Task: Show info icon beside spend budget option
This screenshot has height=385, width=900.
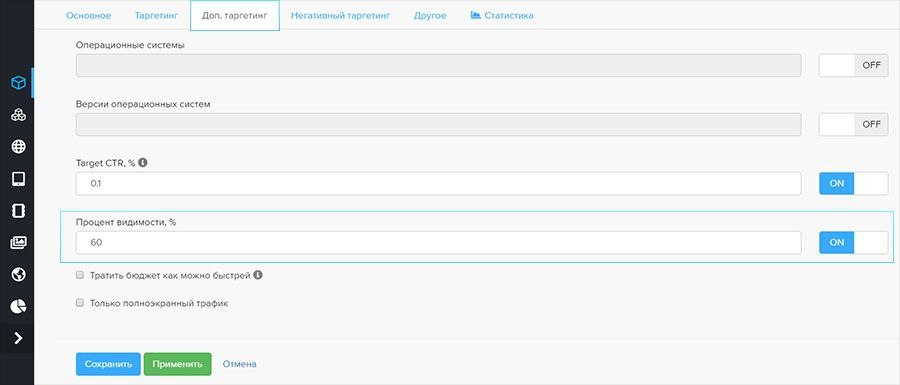Action: click(x=258, y=275)
